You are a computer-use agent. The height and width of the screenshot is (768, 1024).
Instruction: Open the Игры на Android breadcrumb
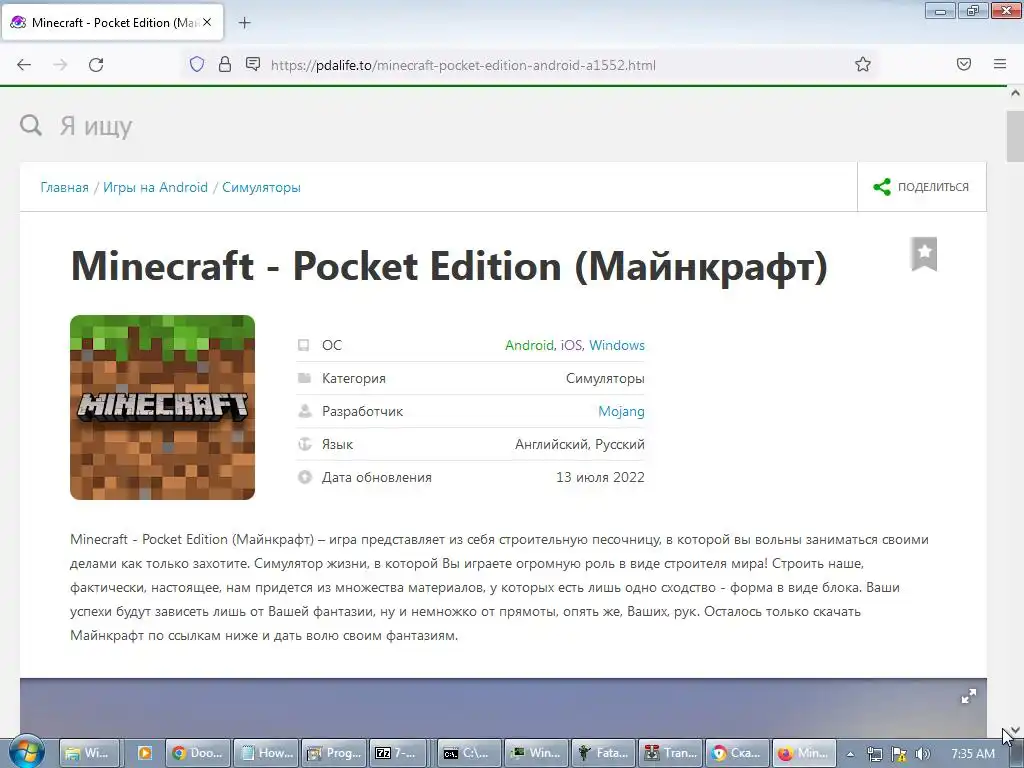(x=155, y=187)
